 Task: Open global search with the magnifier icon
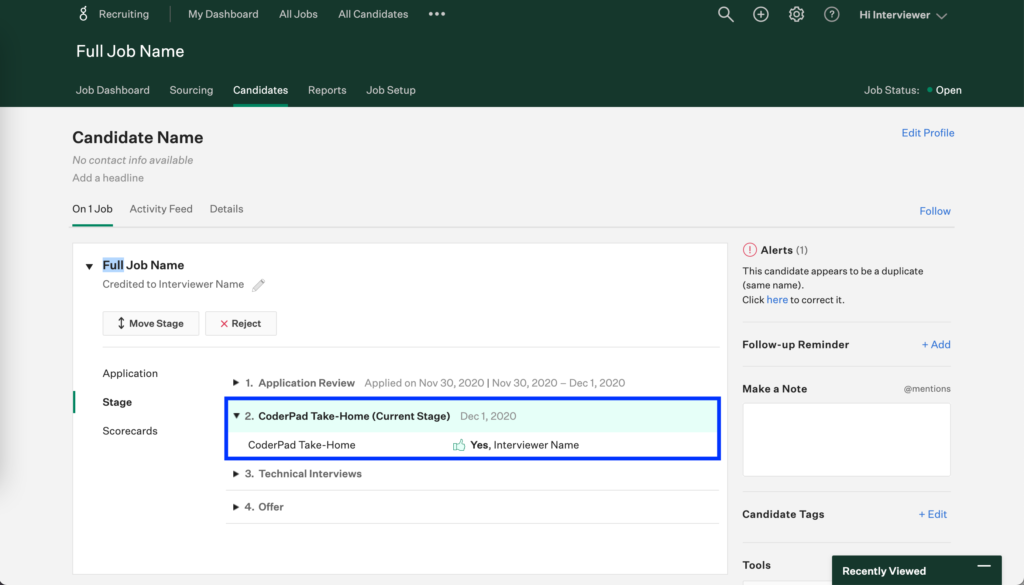pos(725,14)
